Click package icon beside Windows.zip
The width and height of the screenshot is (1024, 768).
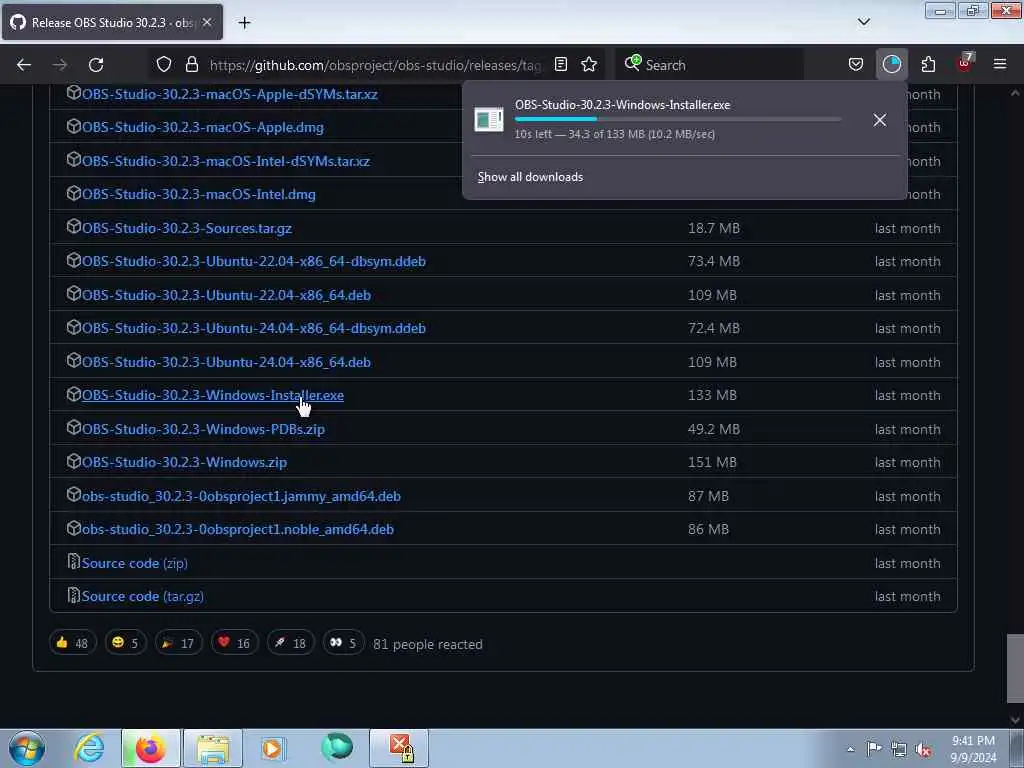[74, 461]
